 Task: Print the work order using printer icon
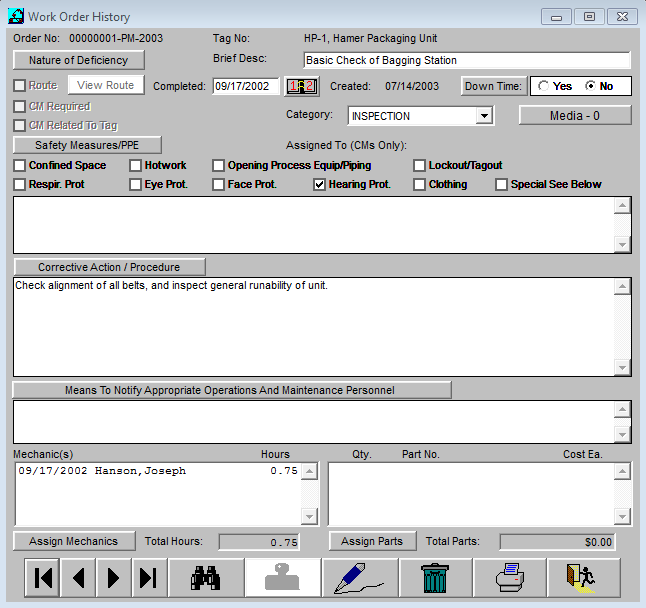(x=510, y=578)
